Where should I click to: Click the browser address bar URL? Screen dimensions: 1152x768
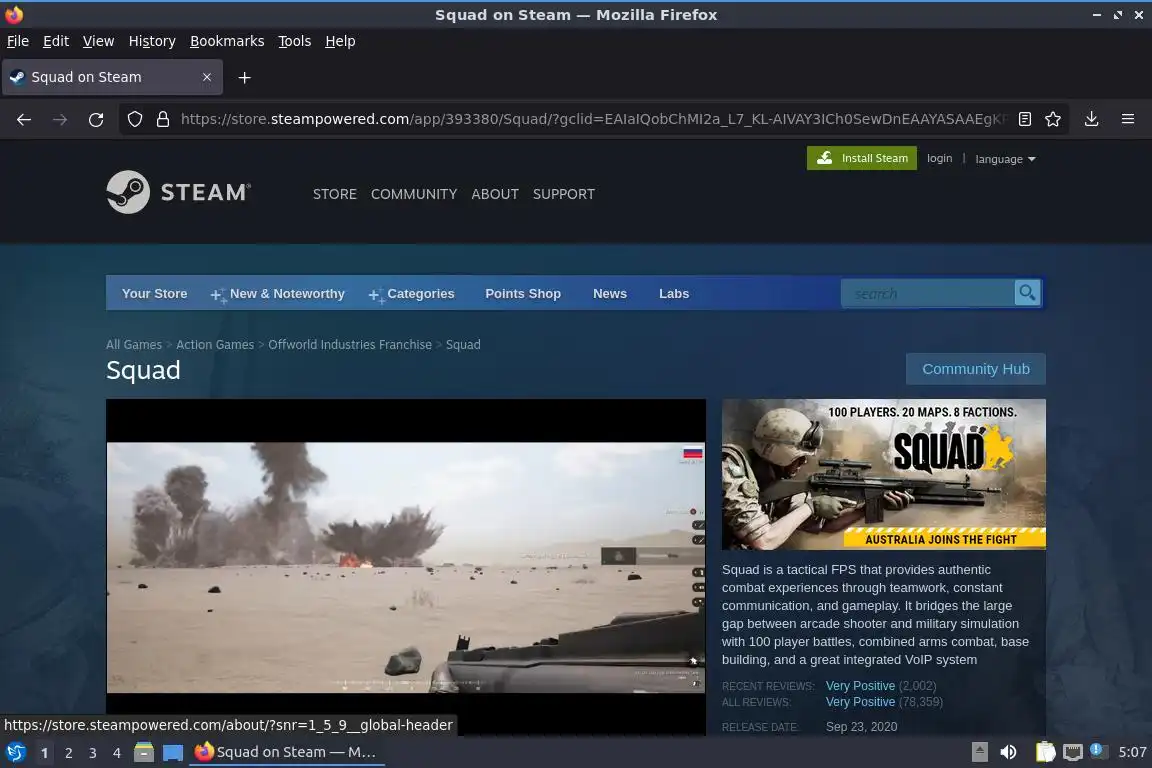(x=594, y=119)
